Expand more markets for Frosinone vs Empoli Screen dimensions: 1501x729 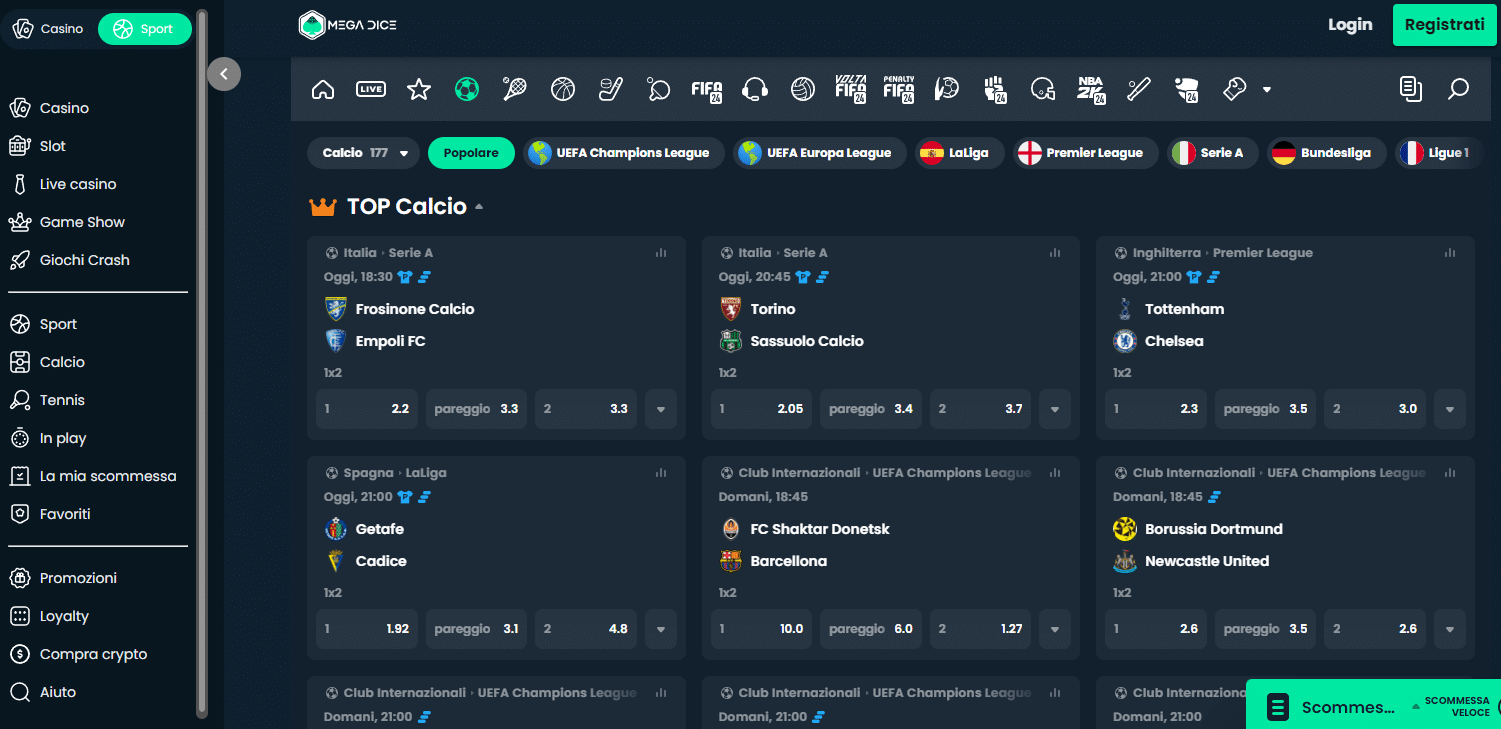tap(661, 409)
